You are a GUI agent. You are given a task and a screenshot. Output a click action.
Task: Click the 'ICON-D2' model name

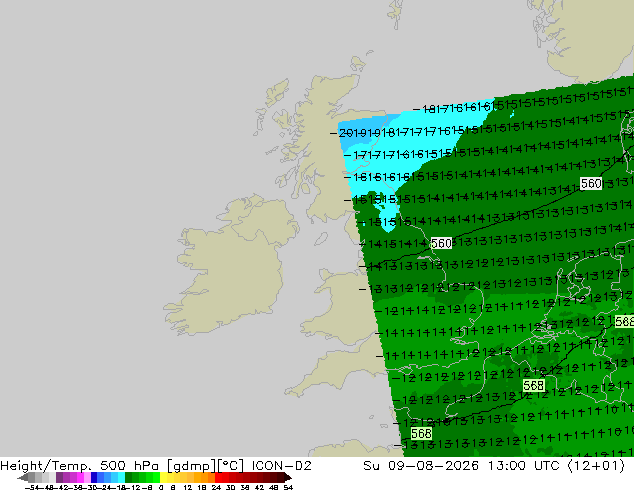(281, 466)
